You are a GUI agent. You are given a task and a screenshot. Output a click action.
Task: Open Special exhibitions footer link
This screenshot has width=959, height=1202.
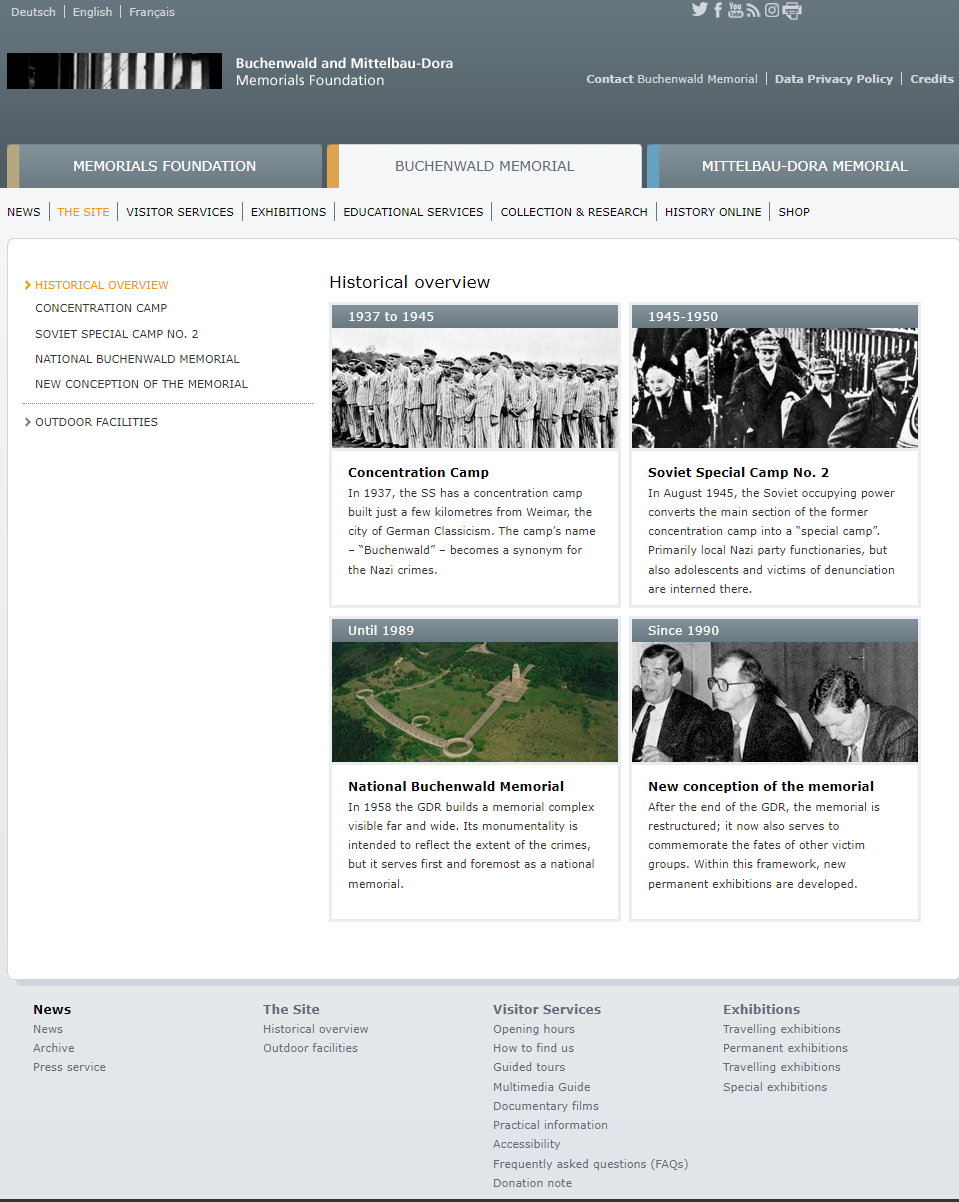click(775, 1087)
